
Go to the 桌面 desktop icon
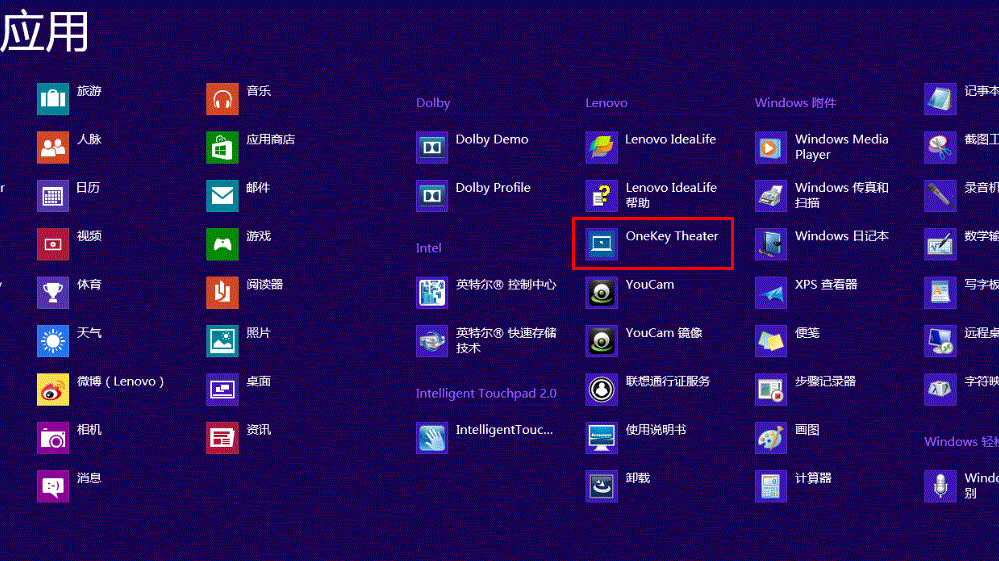222,389
